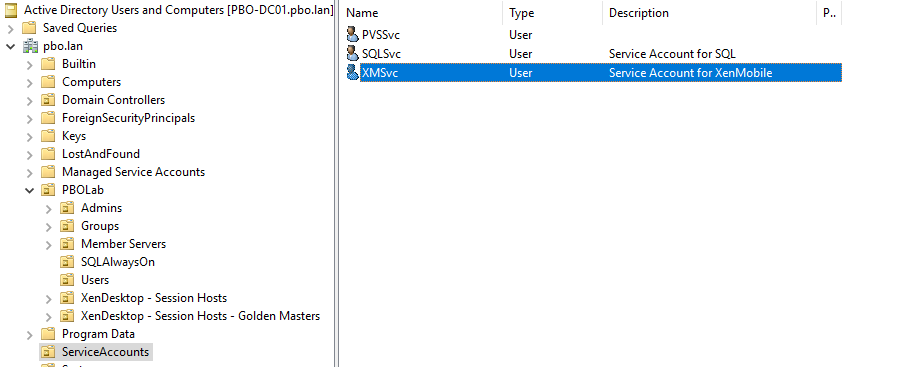Screen dimensions: 901x367
Task: Click the Domain Controllers OU icon
Action: click(48, 100)
